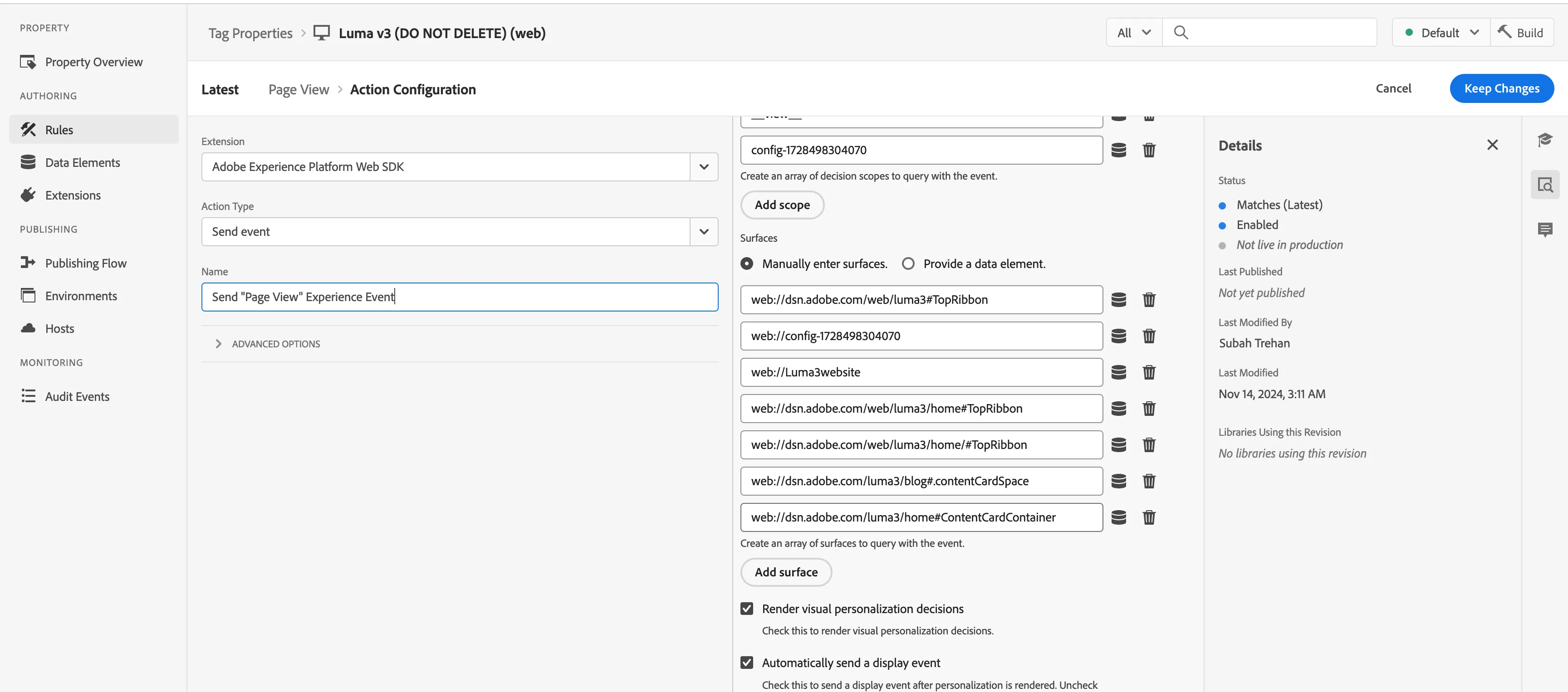1568x692 pixels.
Task: Pick data element for config-1728498304070 scope
Action: click(1119, 151)
